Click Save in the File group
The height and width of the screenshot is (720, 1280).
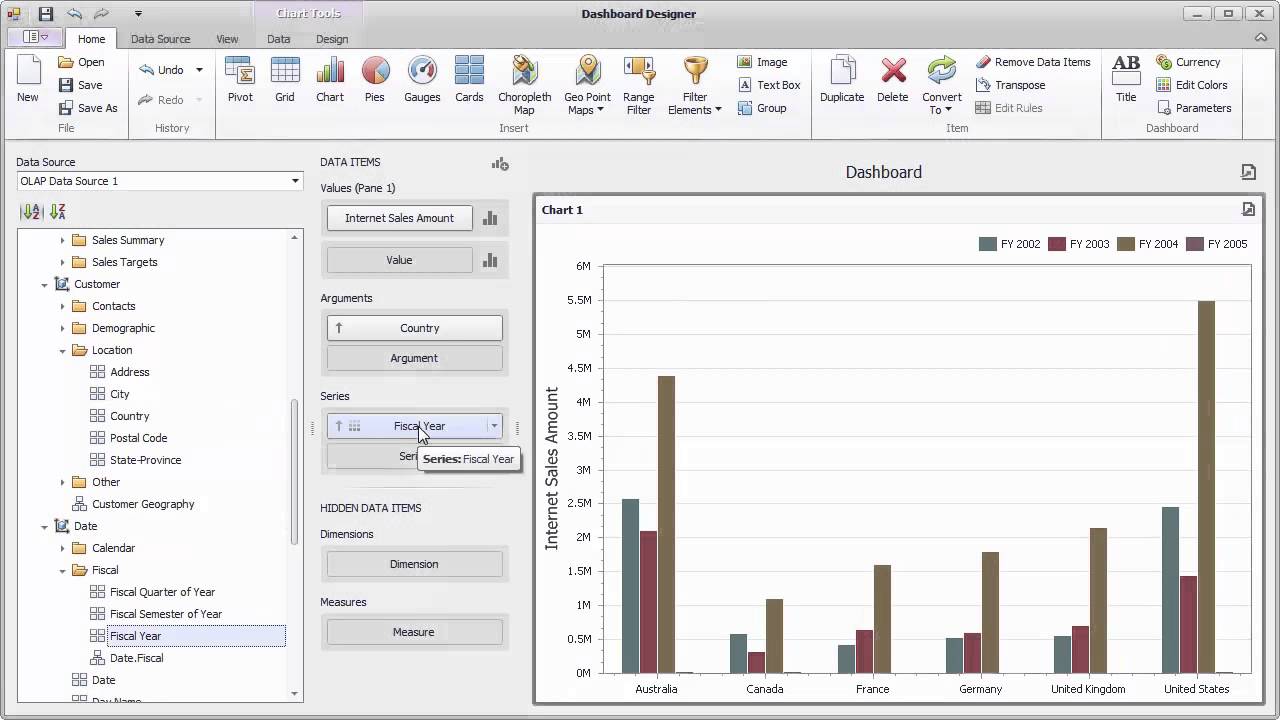click(80, 85)
